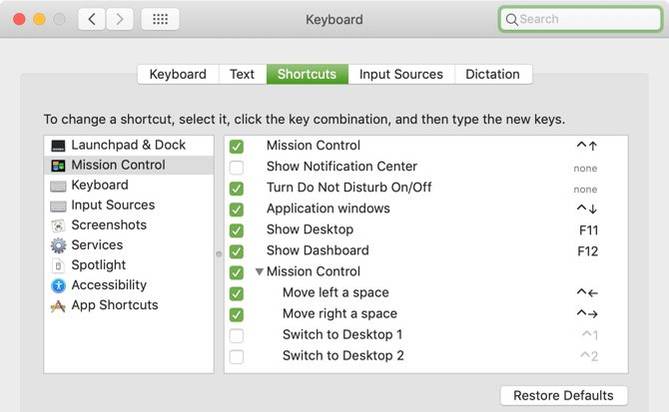Open Services gear icon category

point(58,245)
